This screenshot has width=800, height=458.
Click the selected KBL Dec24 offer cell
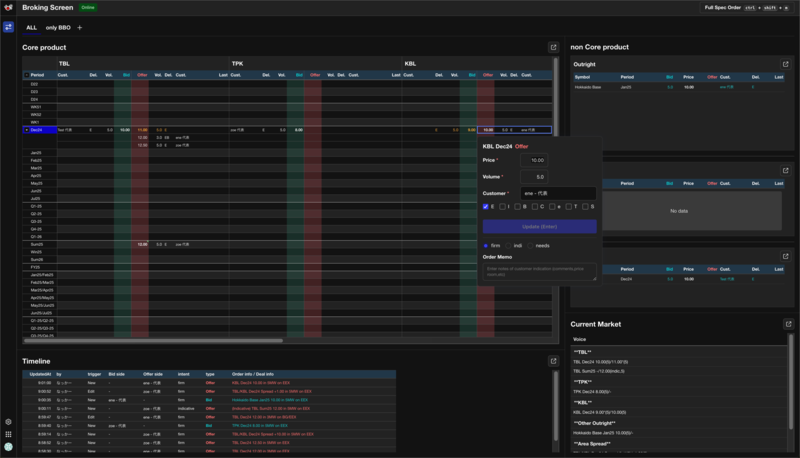click(x=514, y=130)
